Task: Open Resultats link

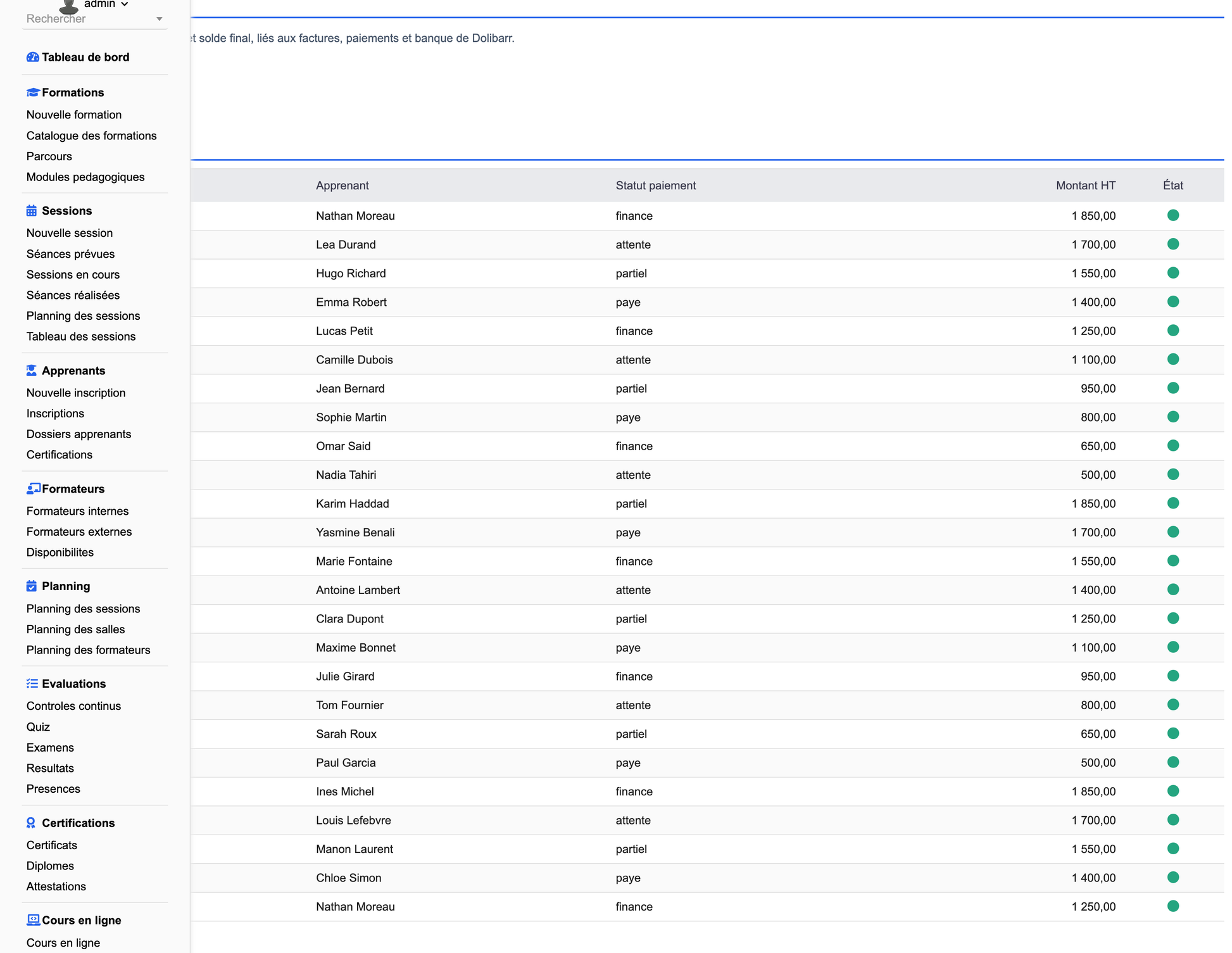Action: coord(50,768)
